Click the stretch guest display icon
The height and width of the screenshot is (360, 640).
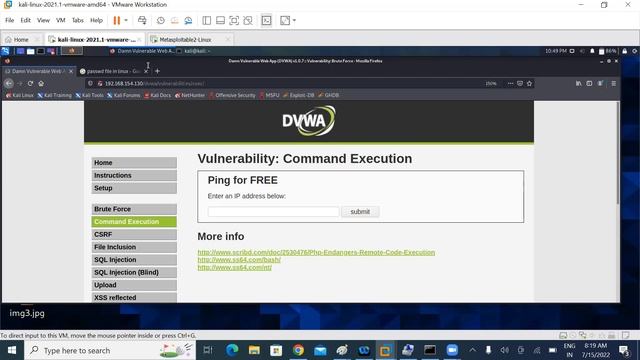(x=285, y=20)
